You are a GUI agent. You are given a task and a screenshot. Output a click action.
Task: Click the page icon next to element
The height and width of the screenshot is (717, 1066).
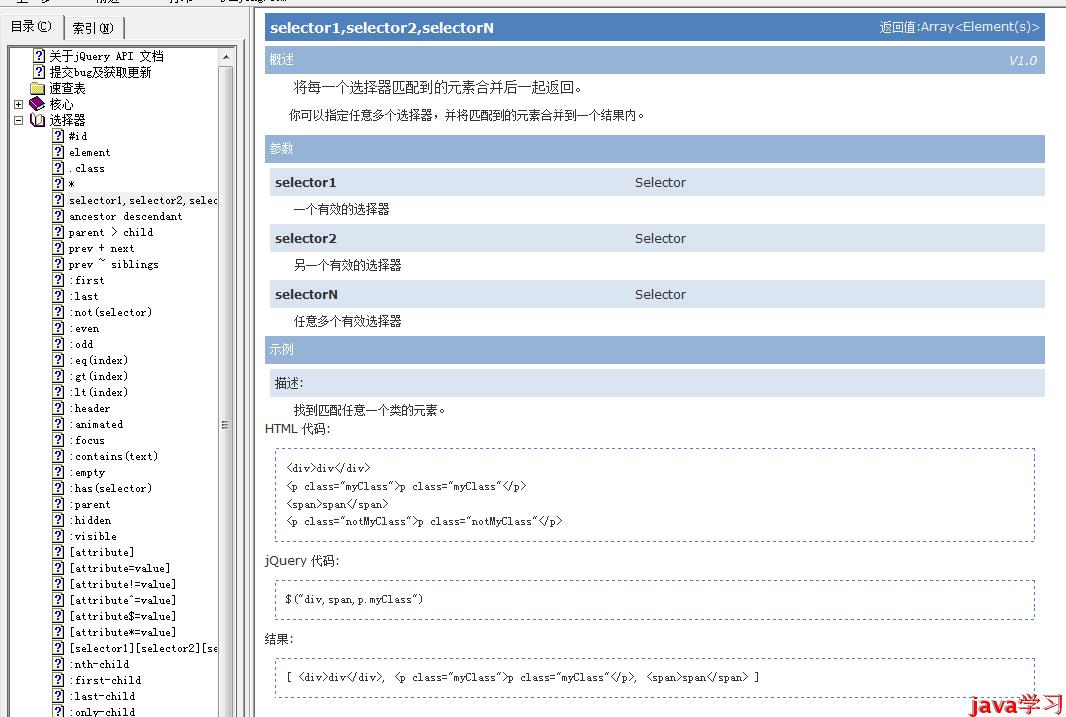coord(58,152)
